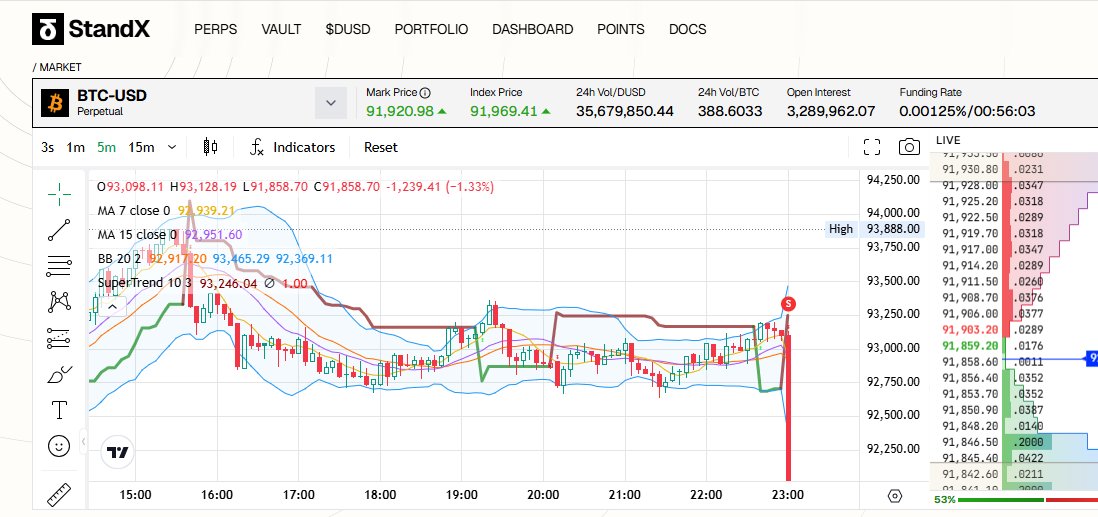Open the POINTS page

621,29
